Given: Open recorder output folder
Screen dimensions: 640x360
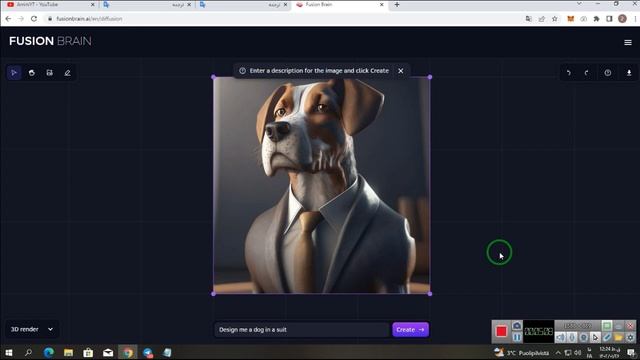Looking at the screenshot, I should 618,337.
